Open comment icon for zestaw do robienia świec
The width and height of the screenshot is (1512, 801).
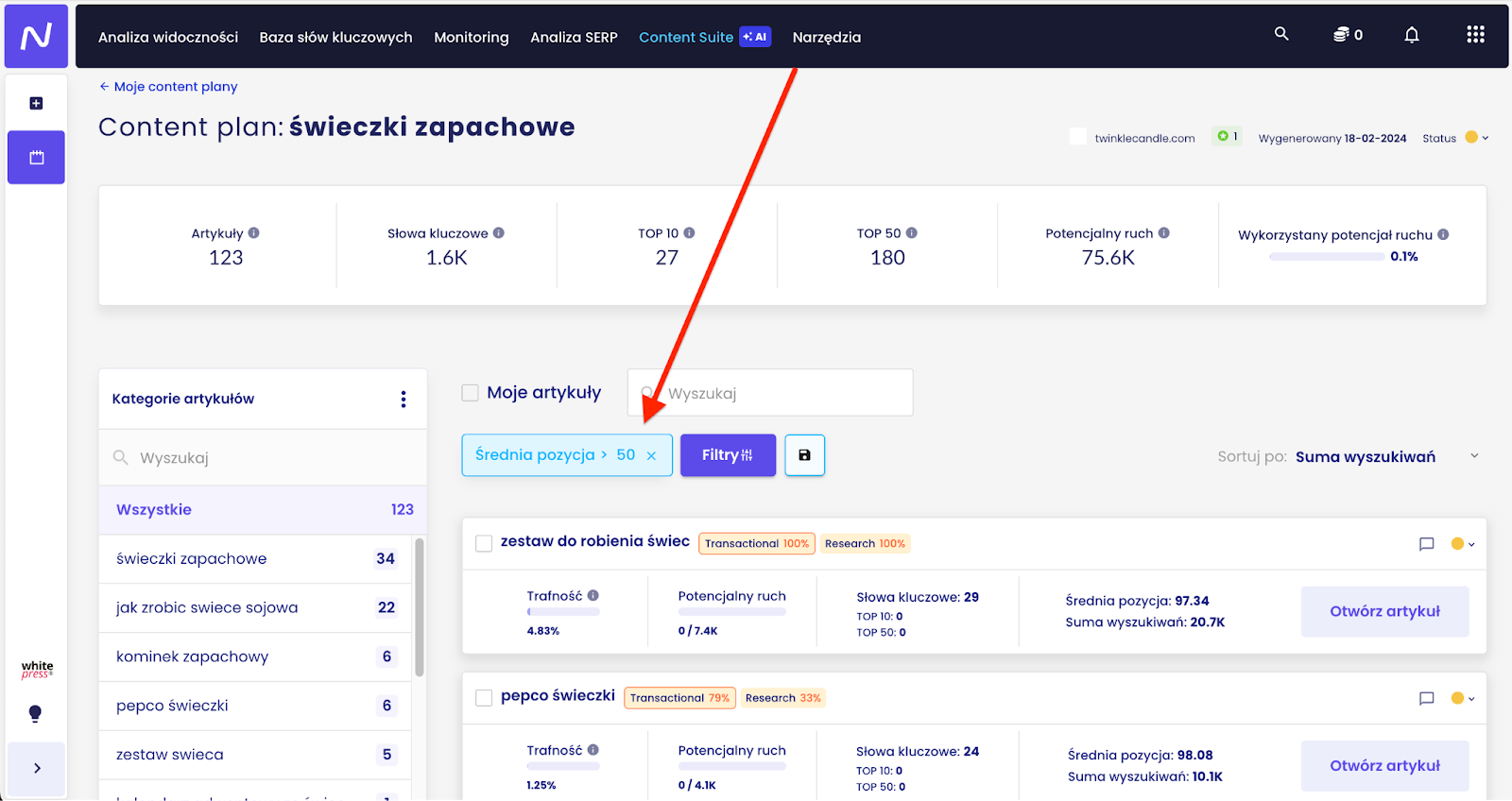[1427, 543]
